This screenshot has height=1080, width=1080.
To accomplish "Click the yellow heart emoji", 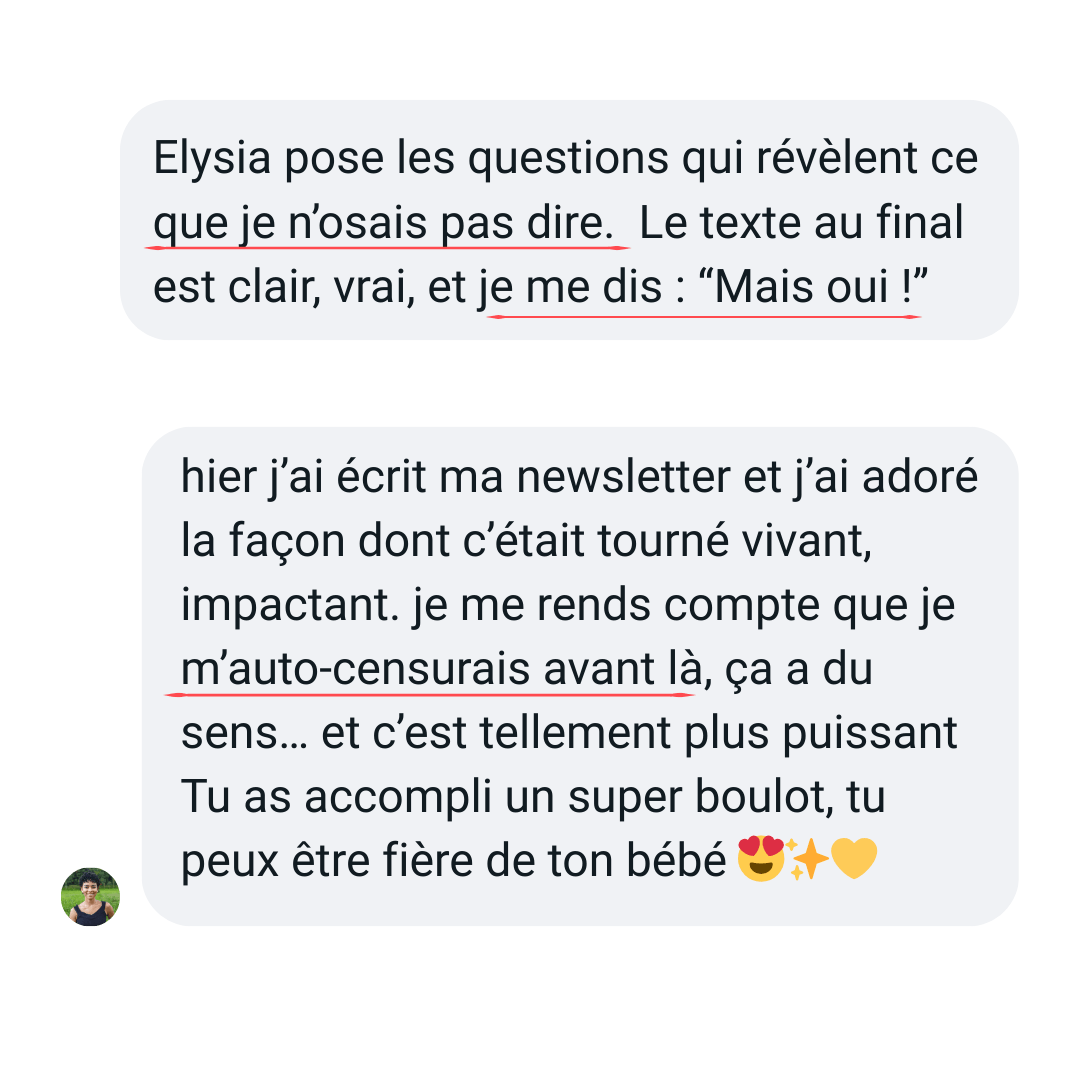I will [854, 860].
